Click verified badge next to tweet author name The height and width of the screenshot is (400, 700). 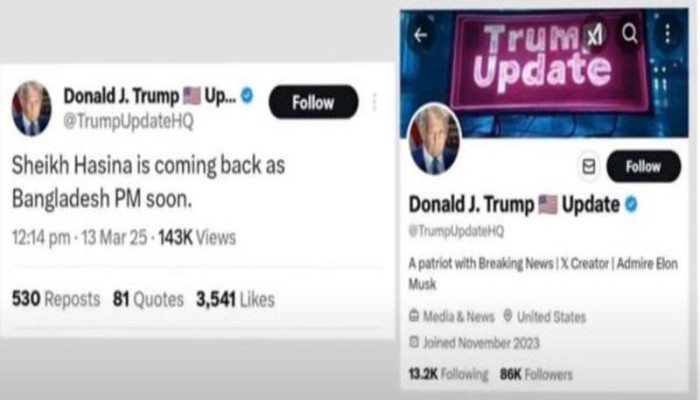click(246, 95)
